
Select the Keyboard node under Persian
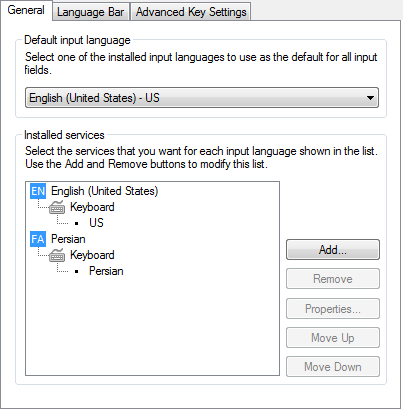pos(92,255)
